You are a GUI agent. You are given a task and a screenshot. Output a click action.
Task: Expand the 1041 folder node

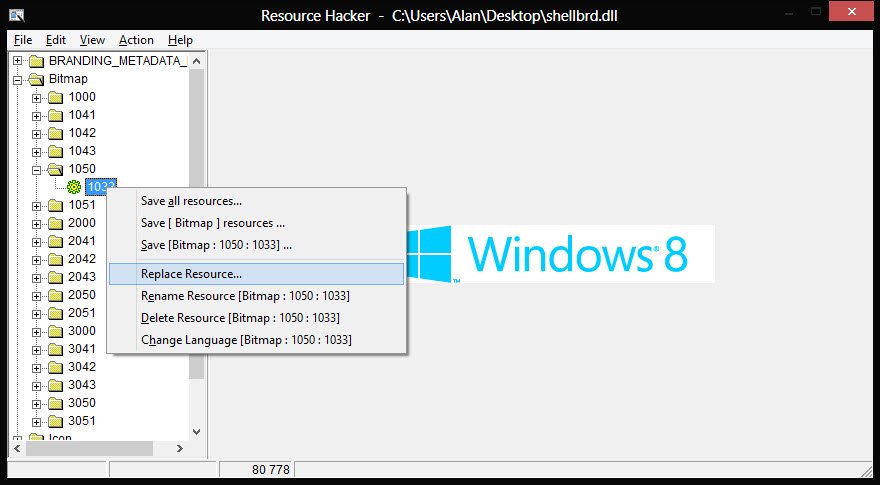(x=36, y=116)
